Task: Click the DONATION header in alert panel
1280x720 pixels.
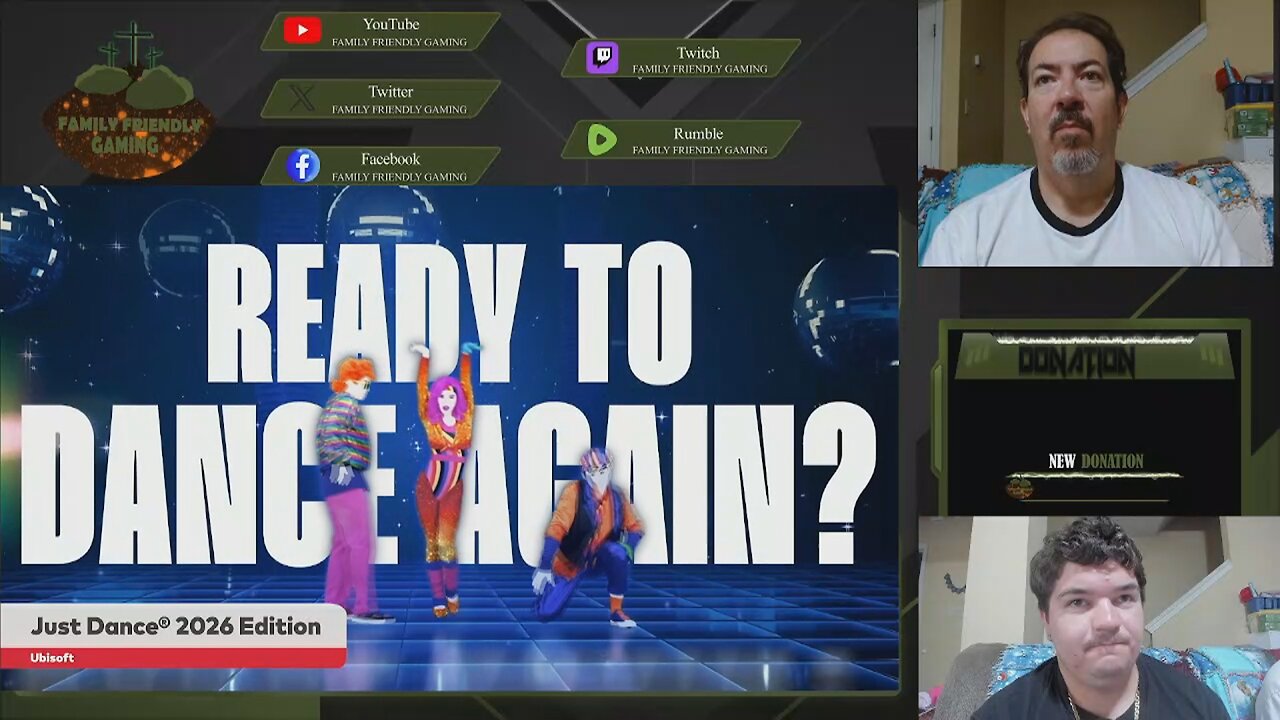Action: pos(1076,362)
